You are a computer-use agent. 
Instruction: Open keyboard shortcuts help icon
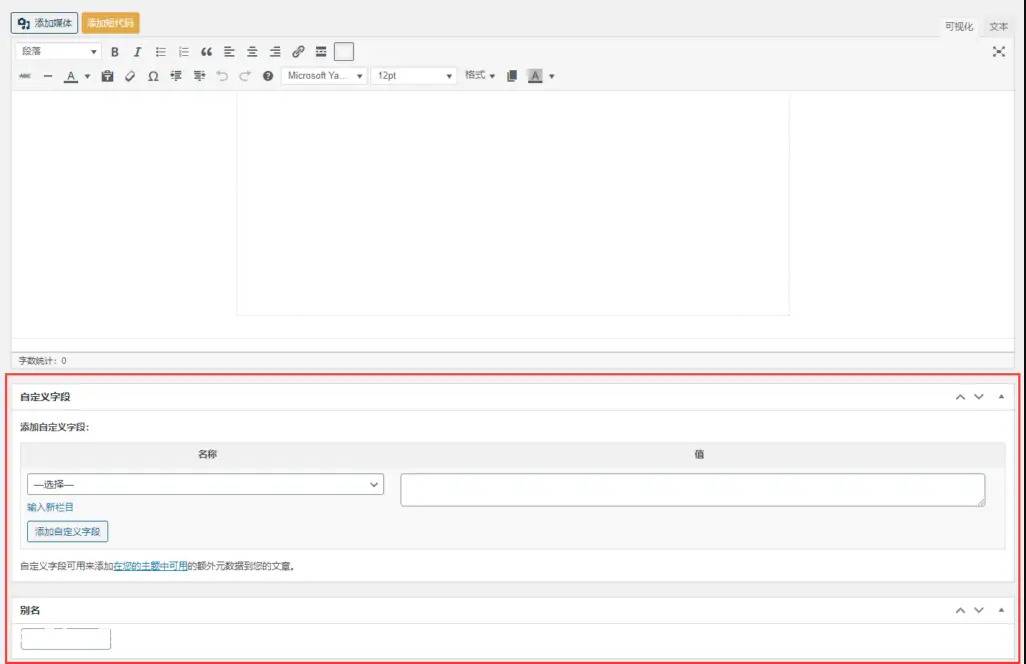[x=268, y=76]
